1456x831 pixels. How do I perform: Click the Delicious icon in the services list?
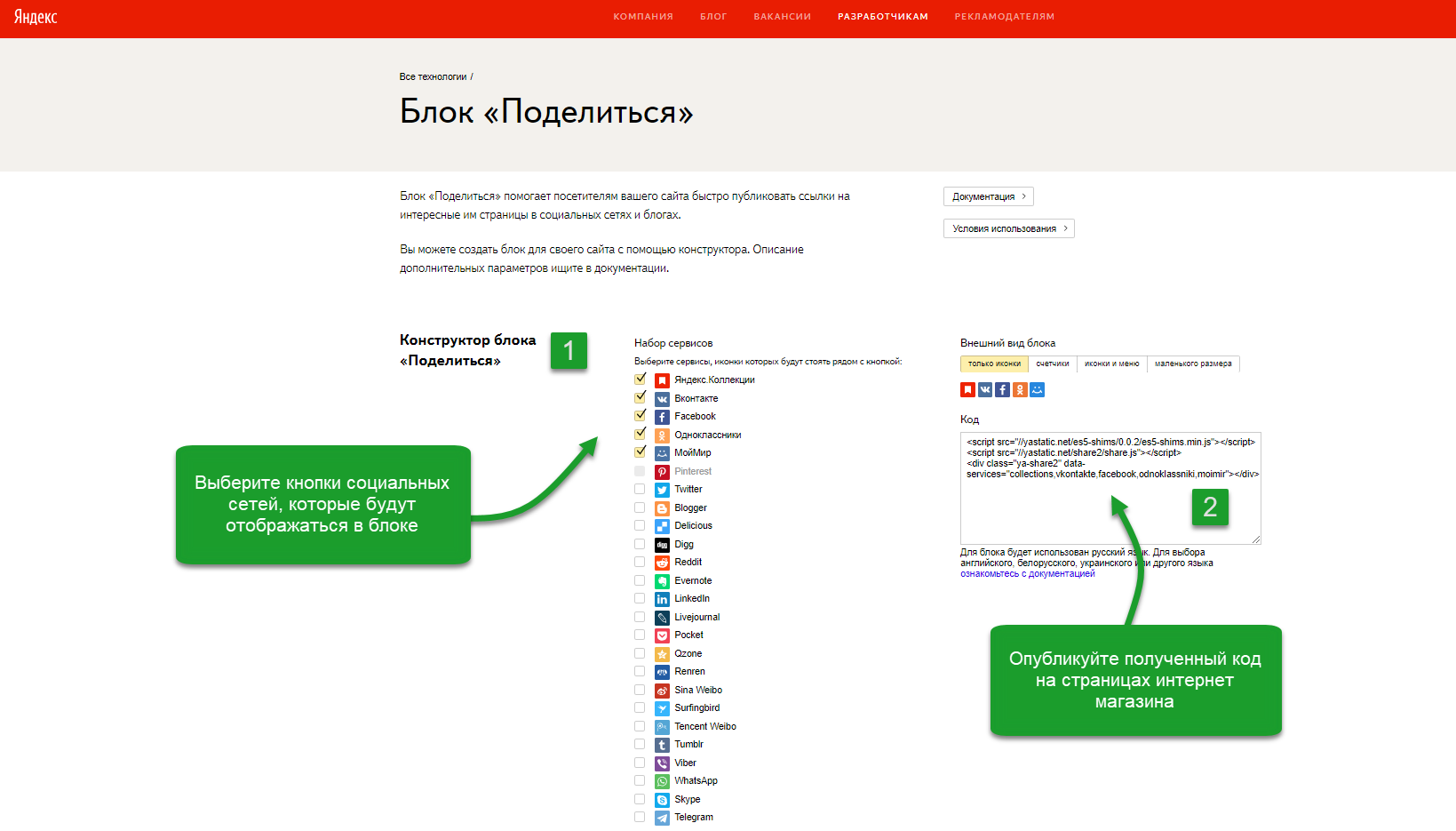[662, 526]
